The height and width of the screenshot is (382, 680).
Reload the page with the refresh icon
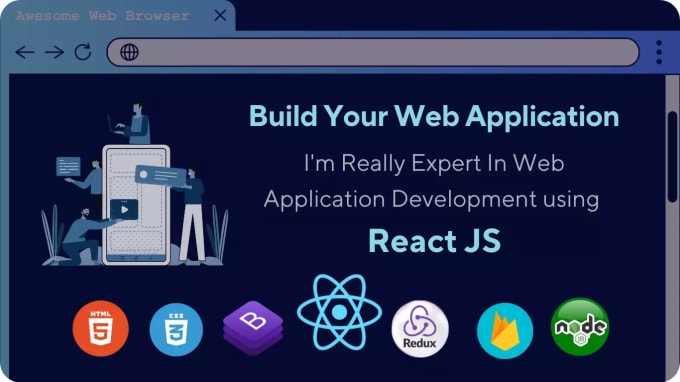[x=83, y=52]
